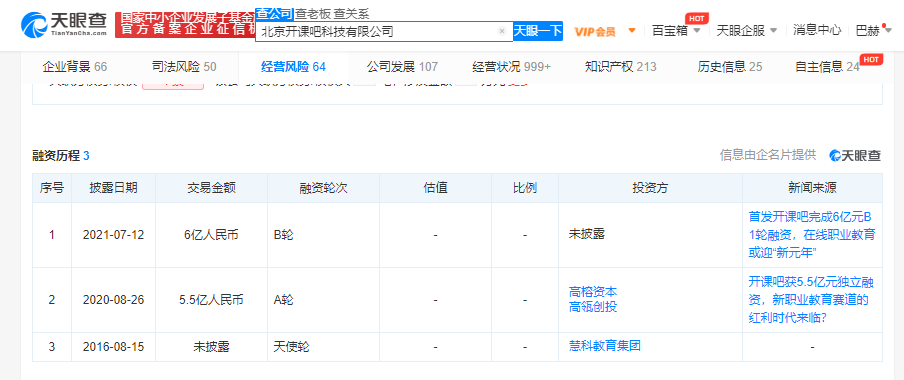Clear the search box text
The image size is (904, 380).
[x=502, y=32]
